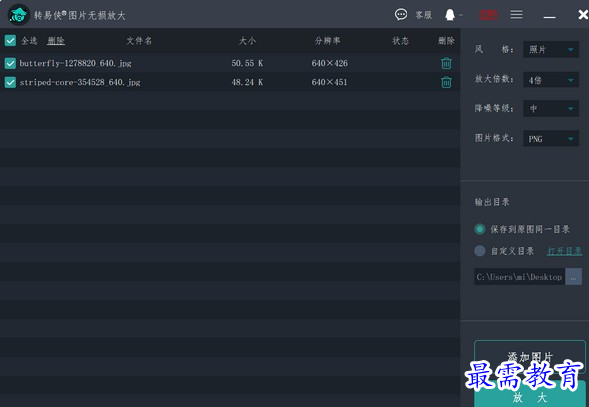
Task: Click the size value 50.55 K
Action: (247, 63)
